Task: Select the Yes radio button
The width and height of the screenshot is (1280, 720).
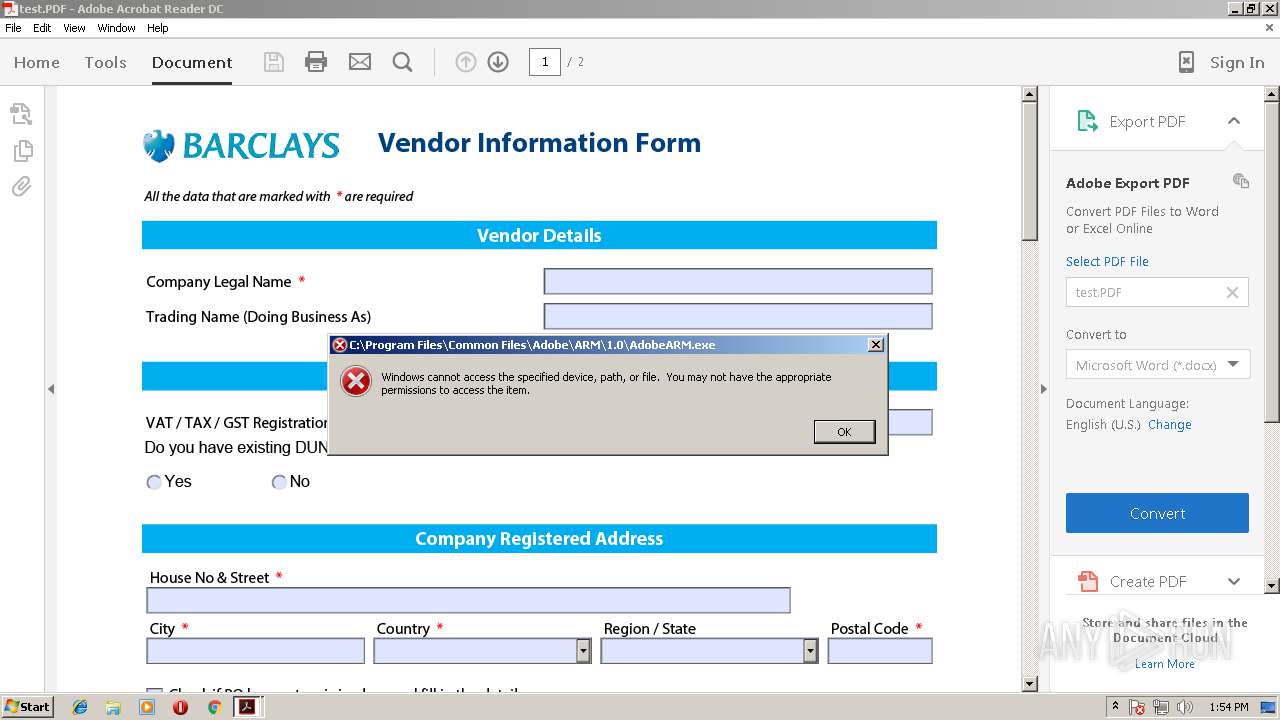Action: pos(154,482)
